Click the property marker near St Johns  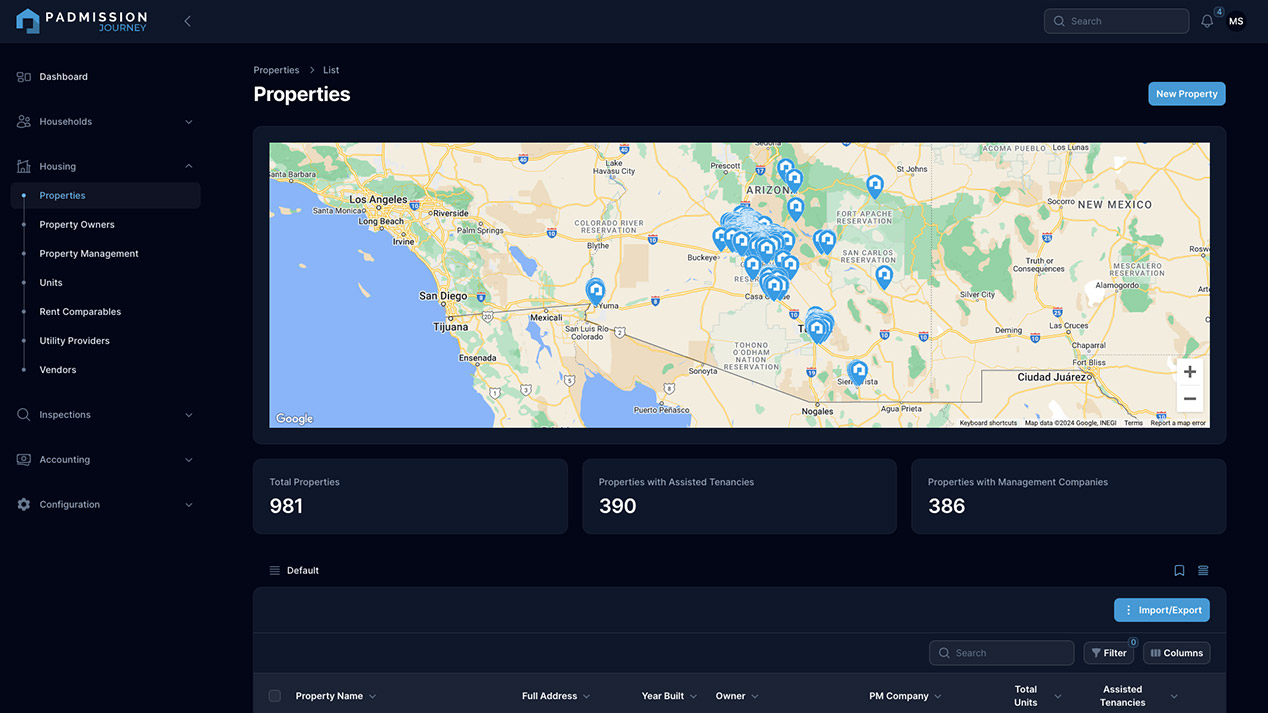(x=875, y=185)
